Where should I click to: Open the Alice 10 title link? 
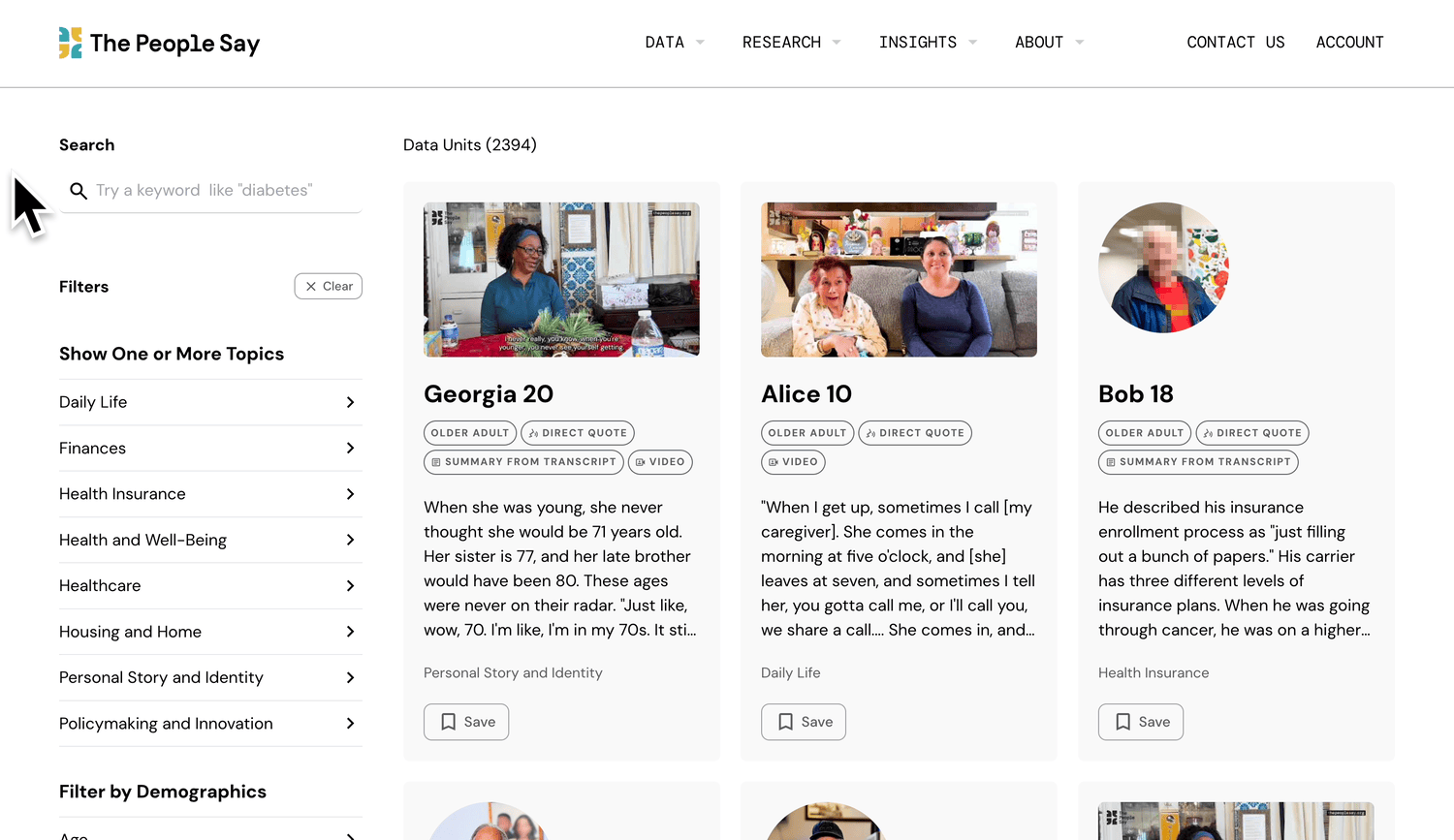[x=806, y=394]
